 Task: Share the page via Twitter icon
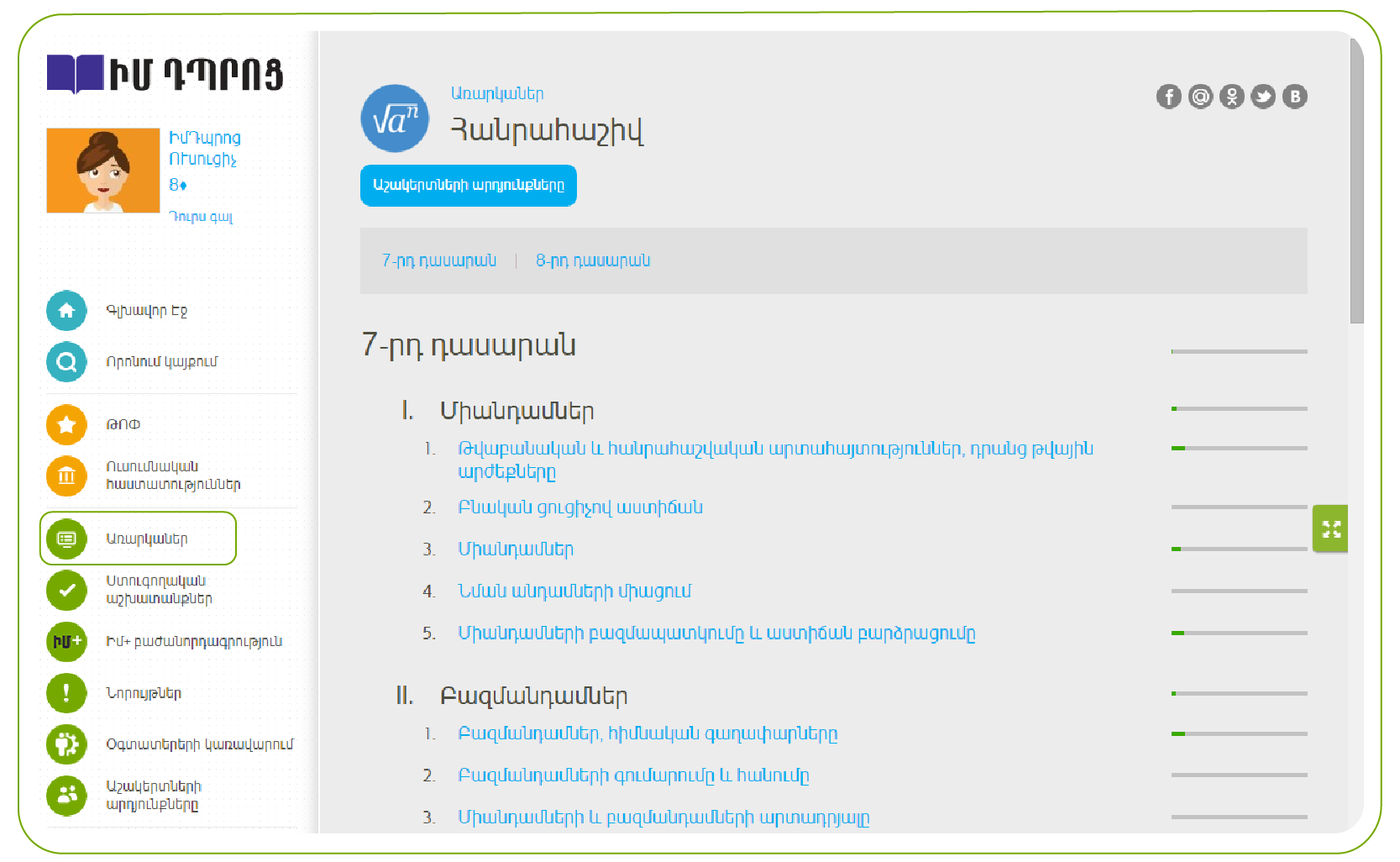[1263, 97]
